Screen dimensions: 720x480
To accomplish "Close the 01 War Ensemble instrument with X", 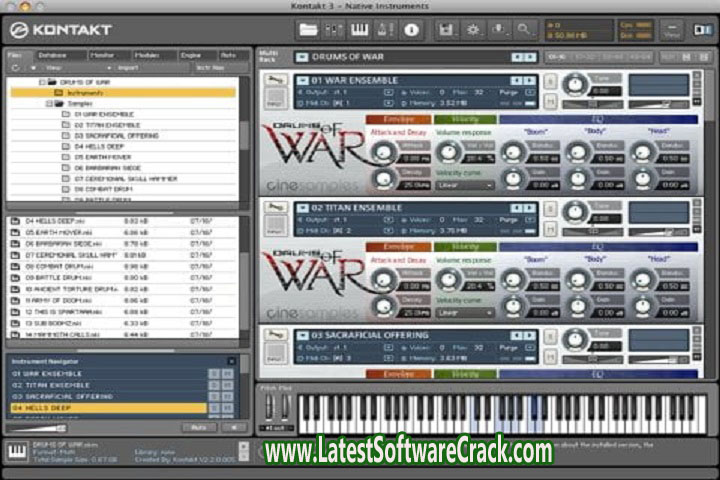I will coord(697,75).
